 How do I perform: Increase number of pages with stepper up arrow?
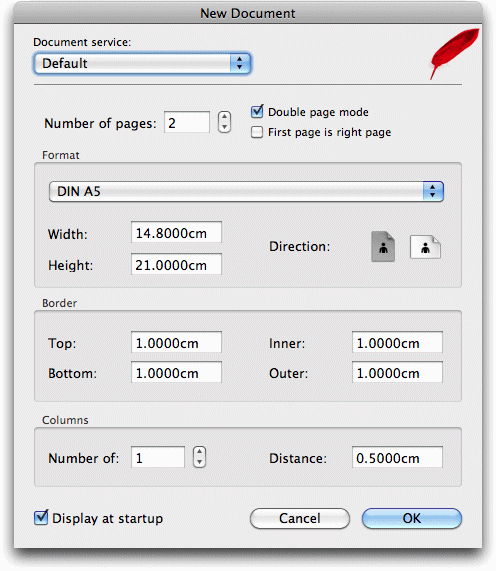pos(224,117)
